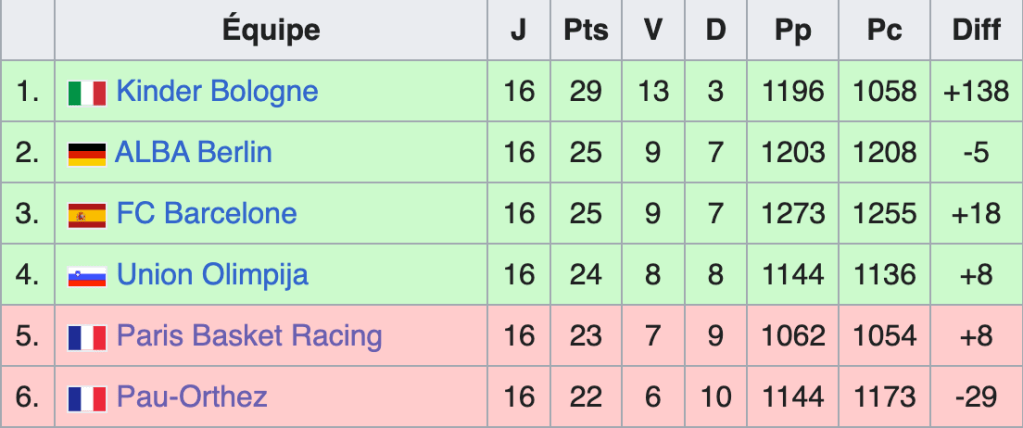1023x428 pixels.
Task: Go to Union Olimpija page
Action: 212,275
